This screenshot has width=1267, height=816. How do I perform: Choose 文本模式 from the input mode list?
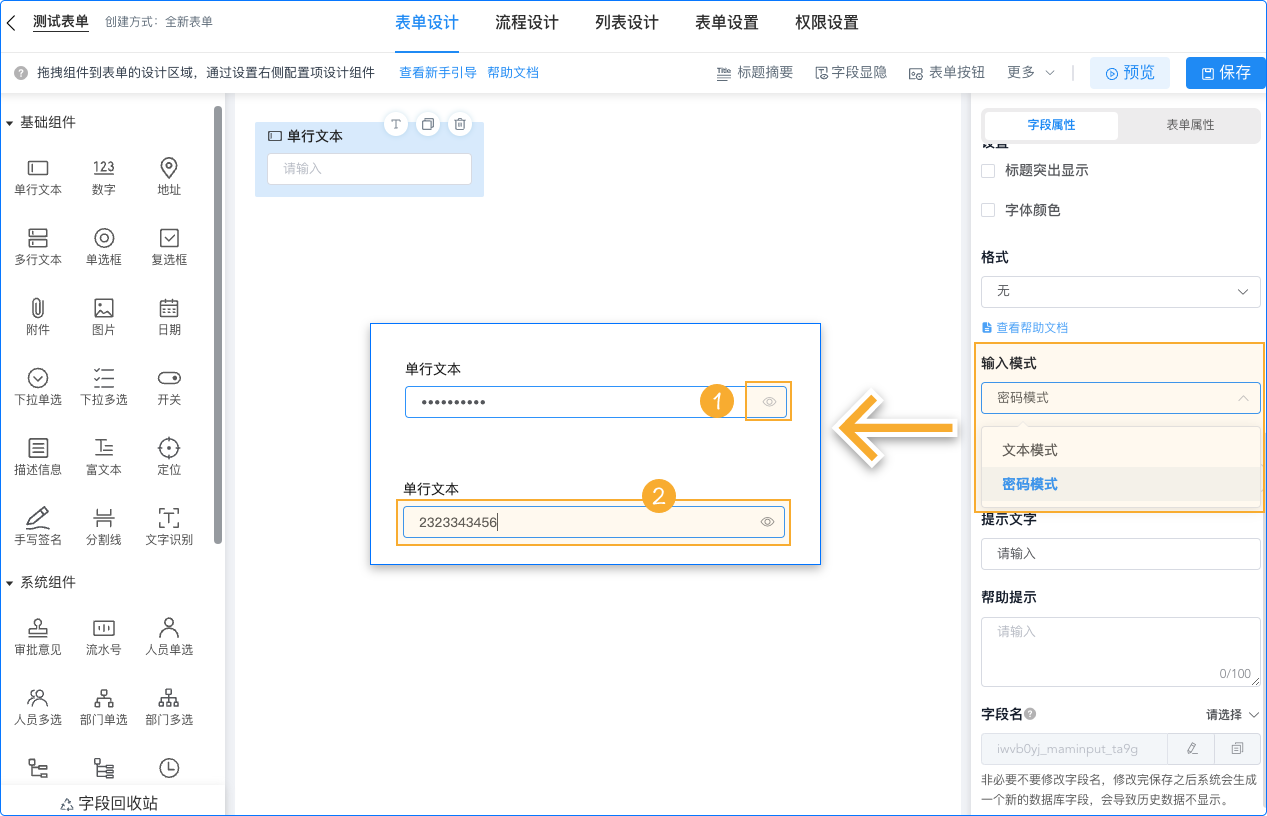(x=1030, y=450)
